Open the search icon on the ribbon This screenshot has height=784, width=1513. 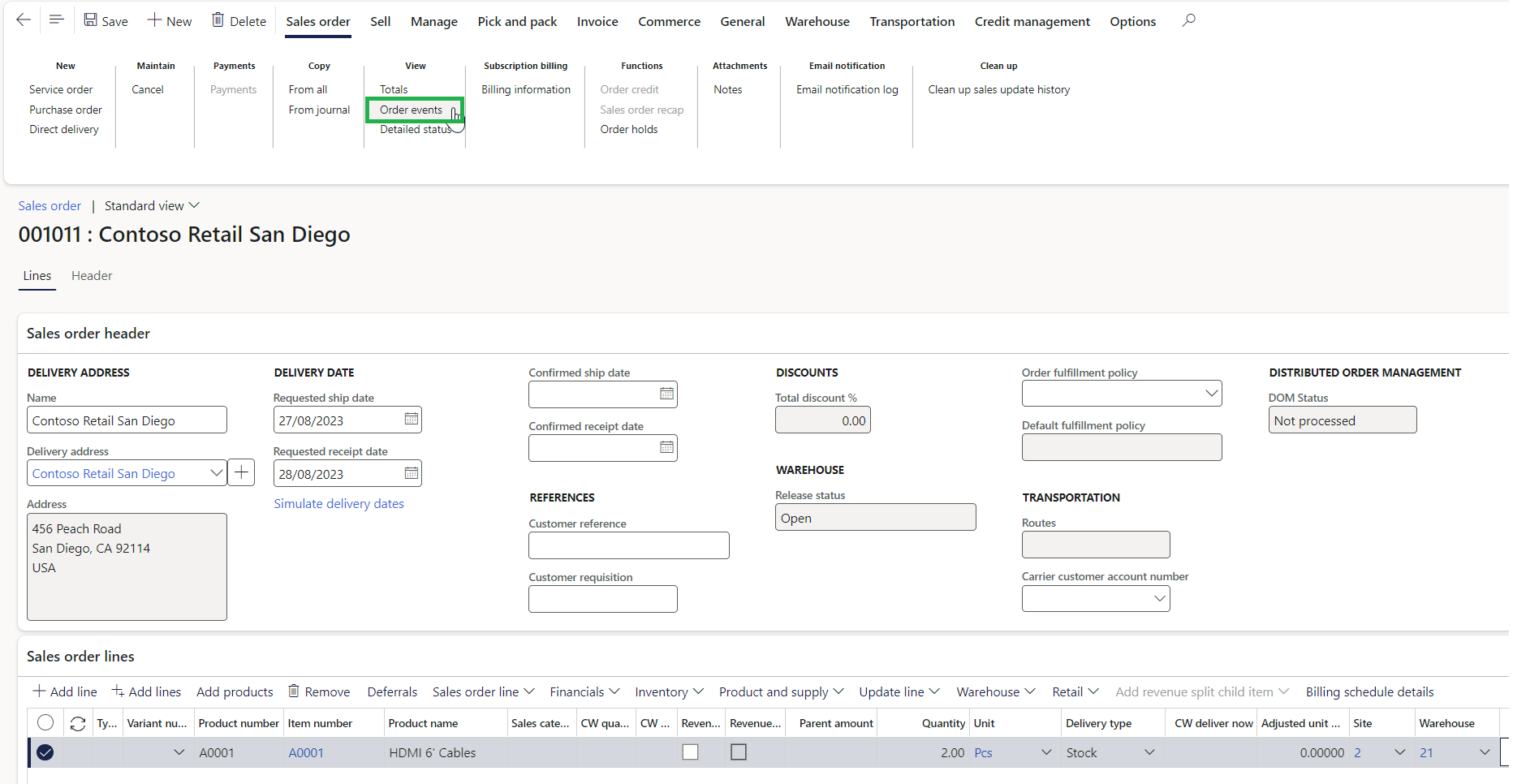click(1188, 19)
